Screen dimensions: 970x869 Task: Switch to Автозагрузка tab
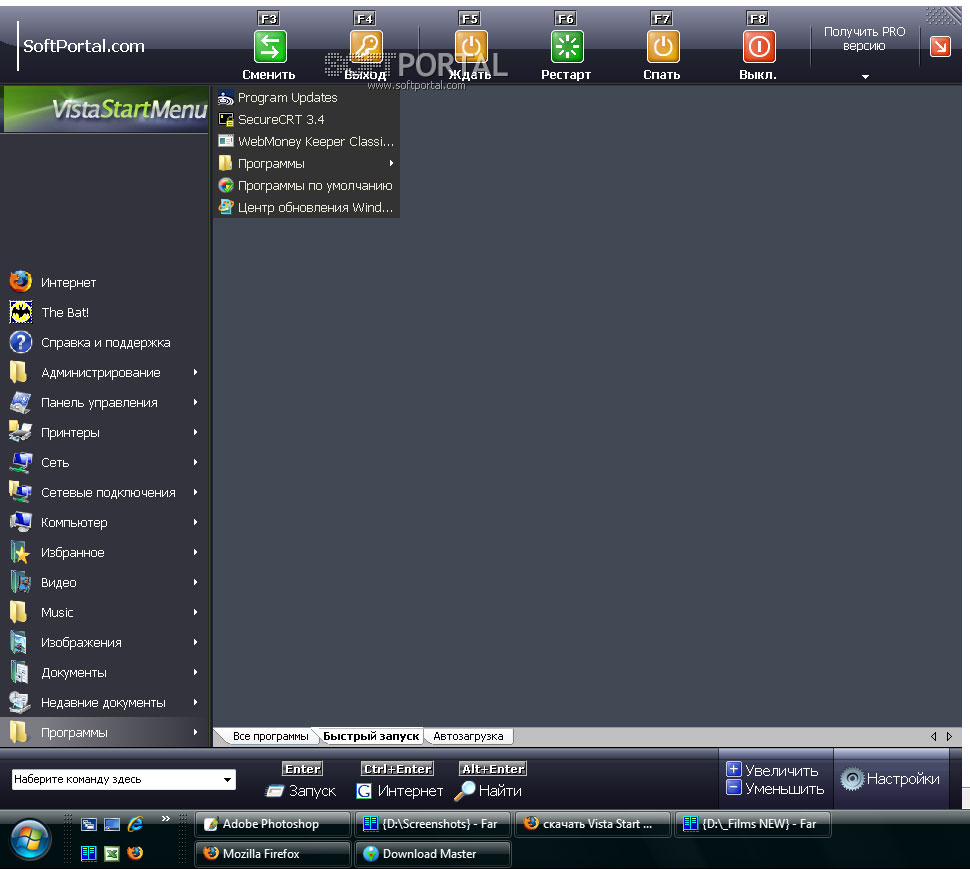468,736
